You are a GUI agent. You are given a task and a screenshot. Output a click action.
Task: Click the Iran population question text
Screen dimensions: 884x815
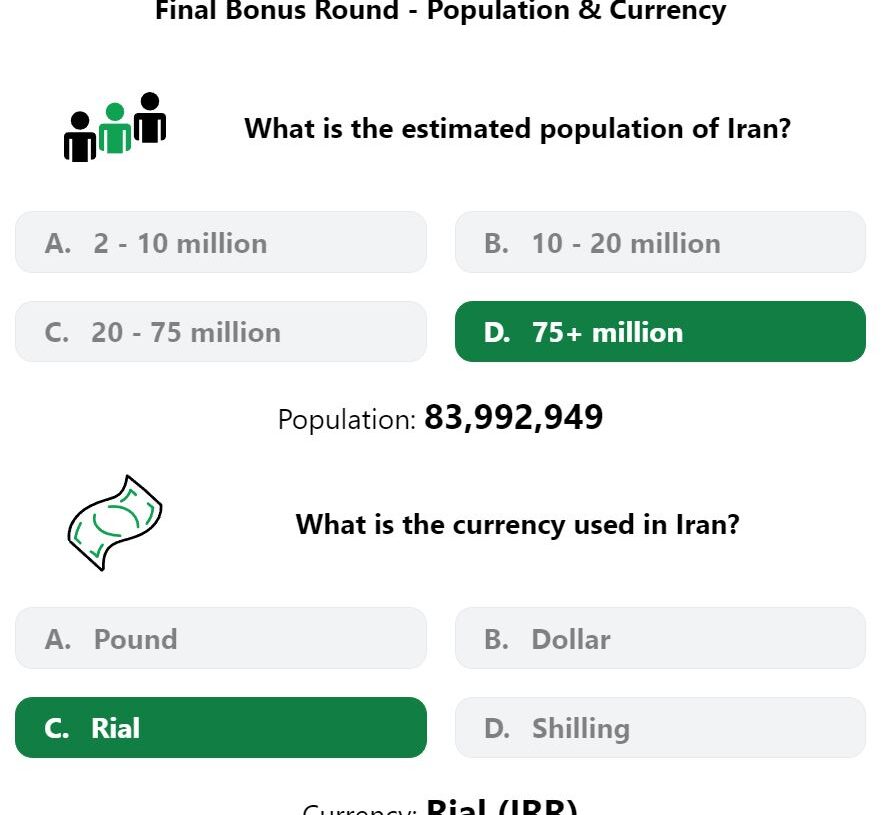(518, 129)
